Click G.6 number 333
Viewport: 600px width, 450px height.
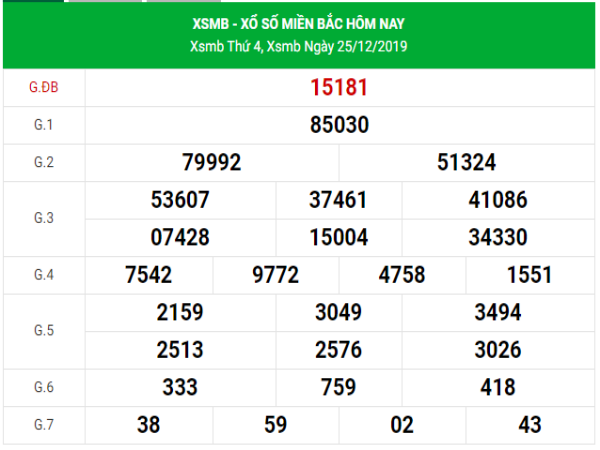180,387
